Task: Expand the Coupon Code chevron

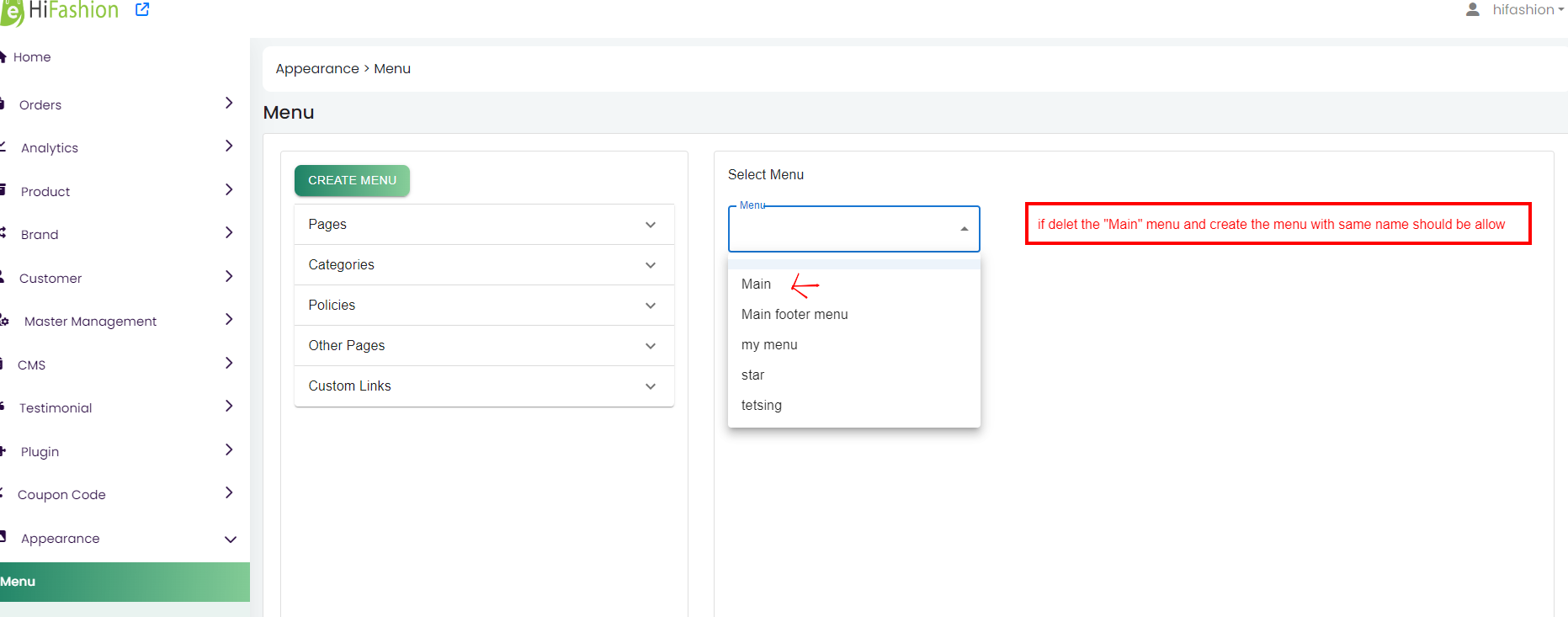Action: click(229, 493)
